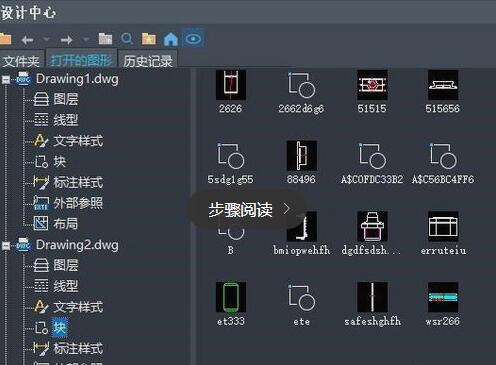The height and width of the screenshot is (365, 496).
Task: Collapse the Drawing2.dwg tree node
Action: tap(6, 246)
